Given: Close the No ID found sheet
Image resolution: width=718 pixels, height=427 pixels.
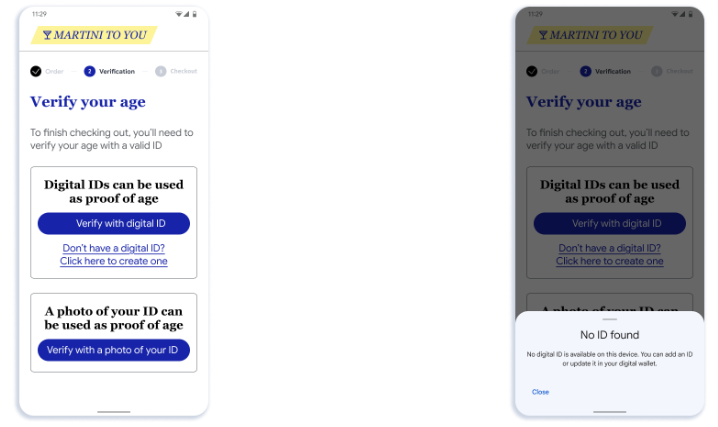Looking at the screenshot, I should (x=540, y=392).
